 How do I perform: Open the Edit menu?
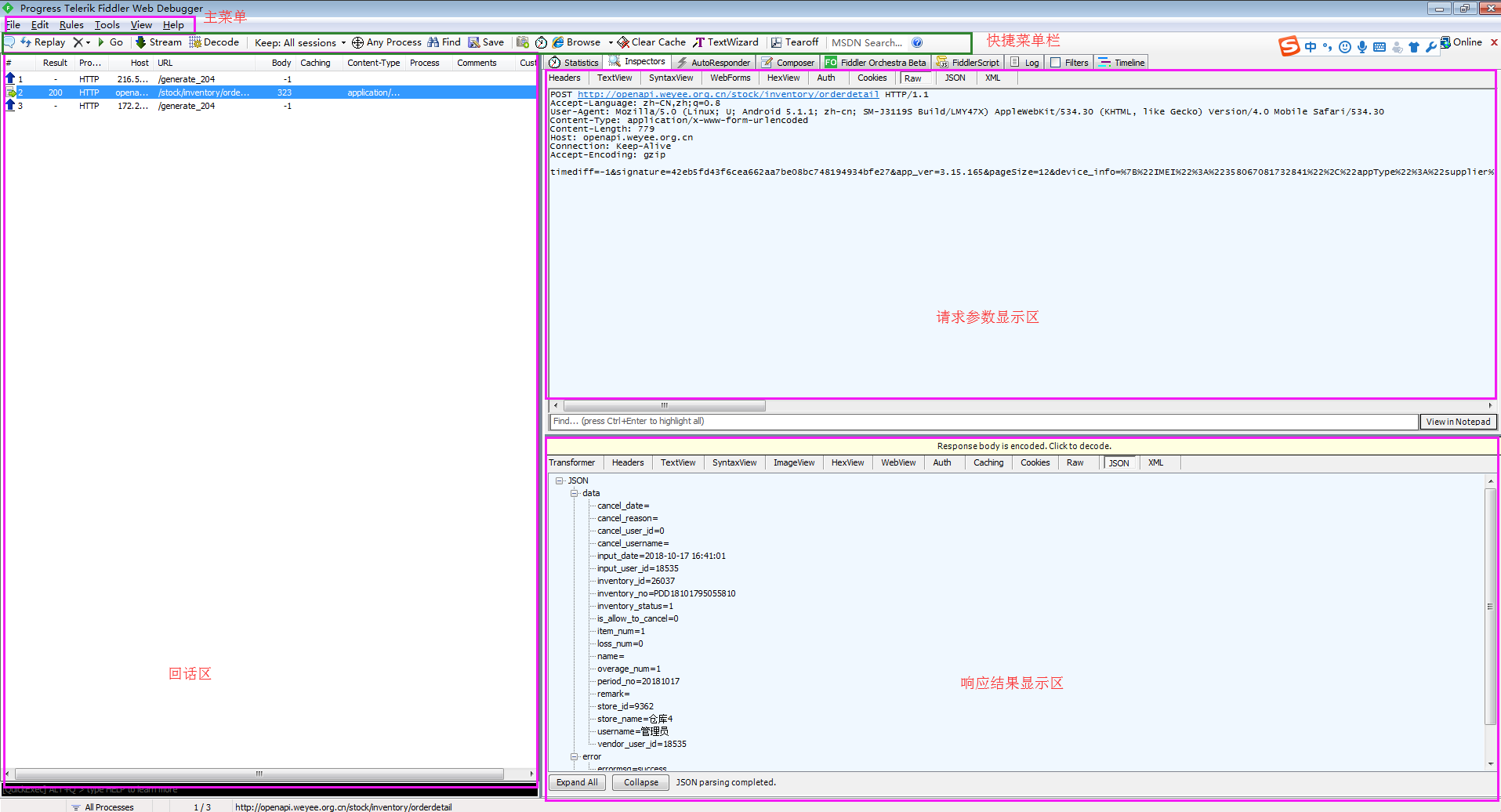[x=40, y=25]
